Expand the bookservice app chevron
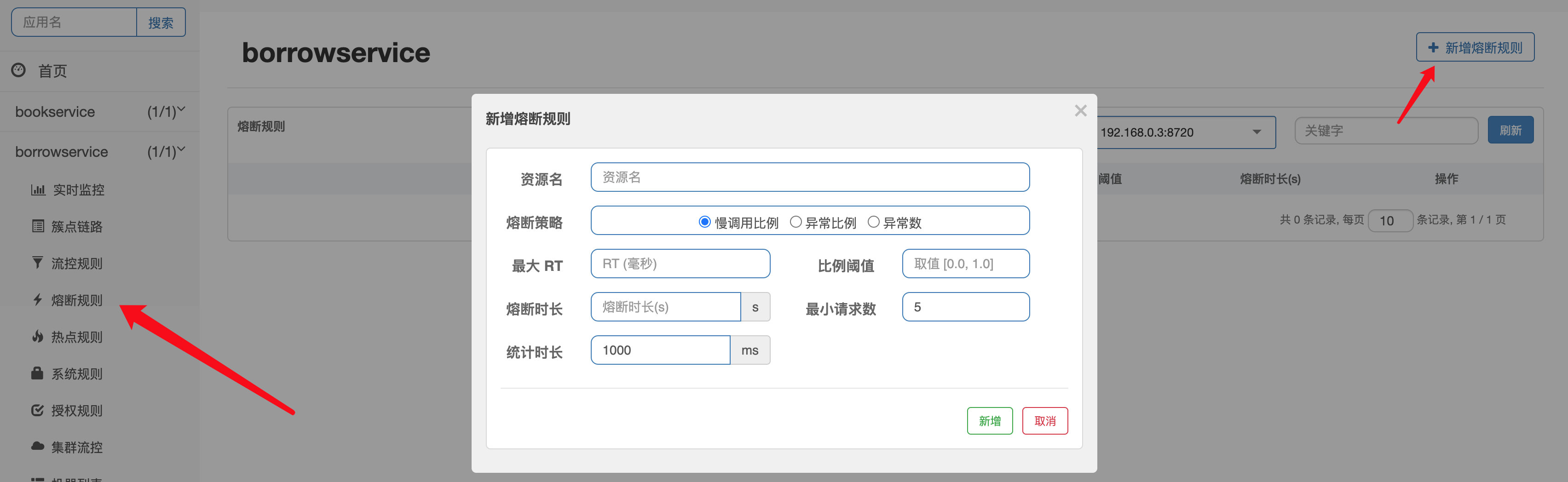 [181, 109]
